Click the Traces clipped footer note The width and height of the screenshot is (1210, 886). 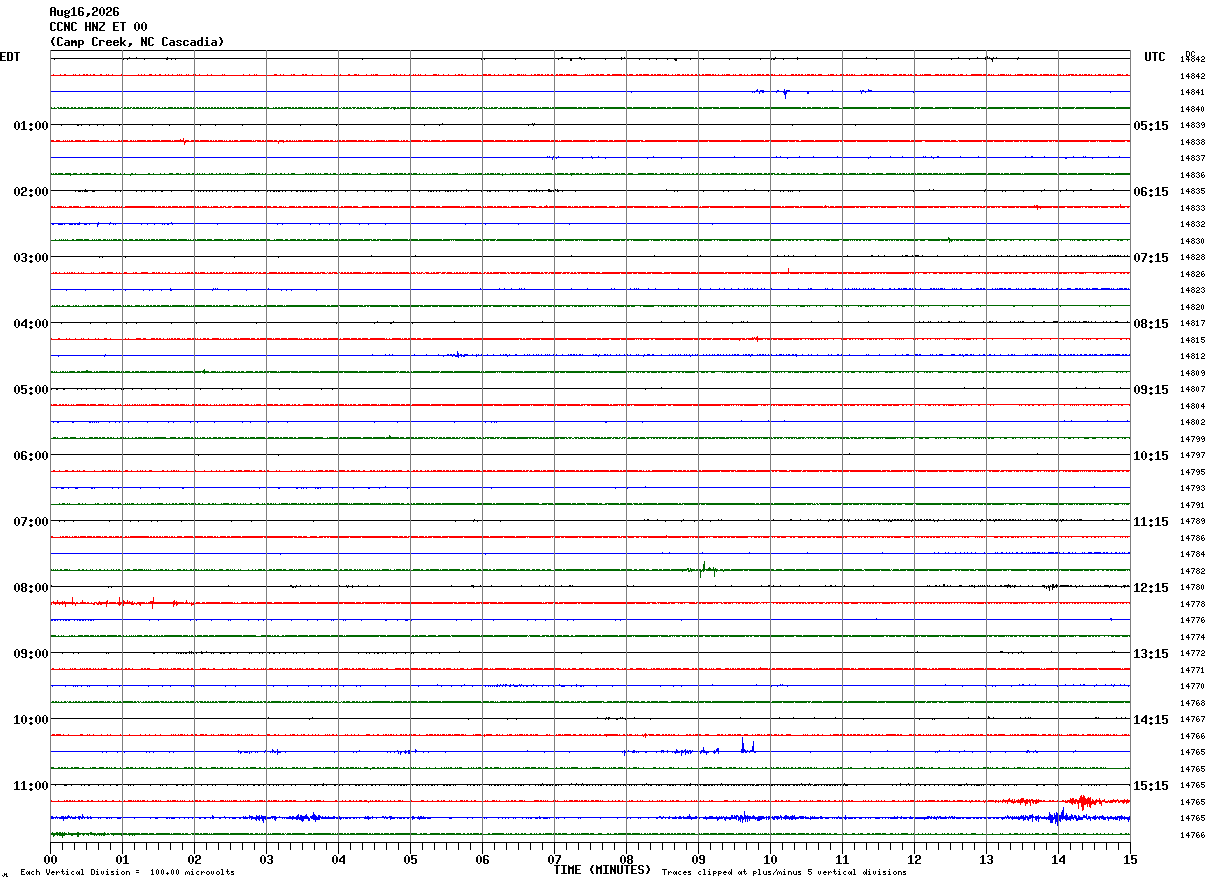(784, 873)
